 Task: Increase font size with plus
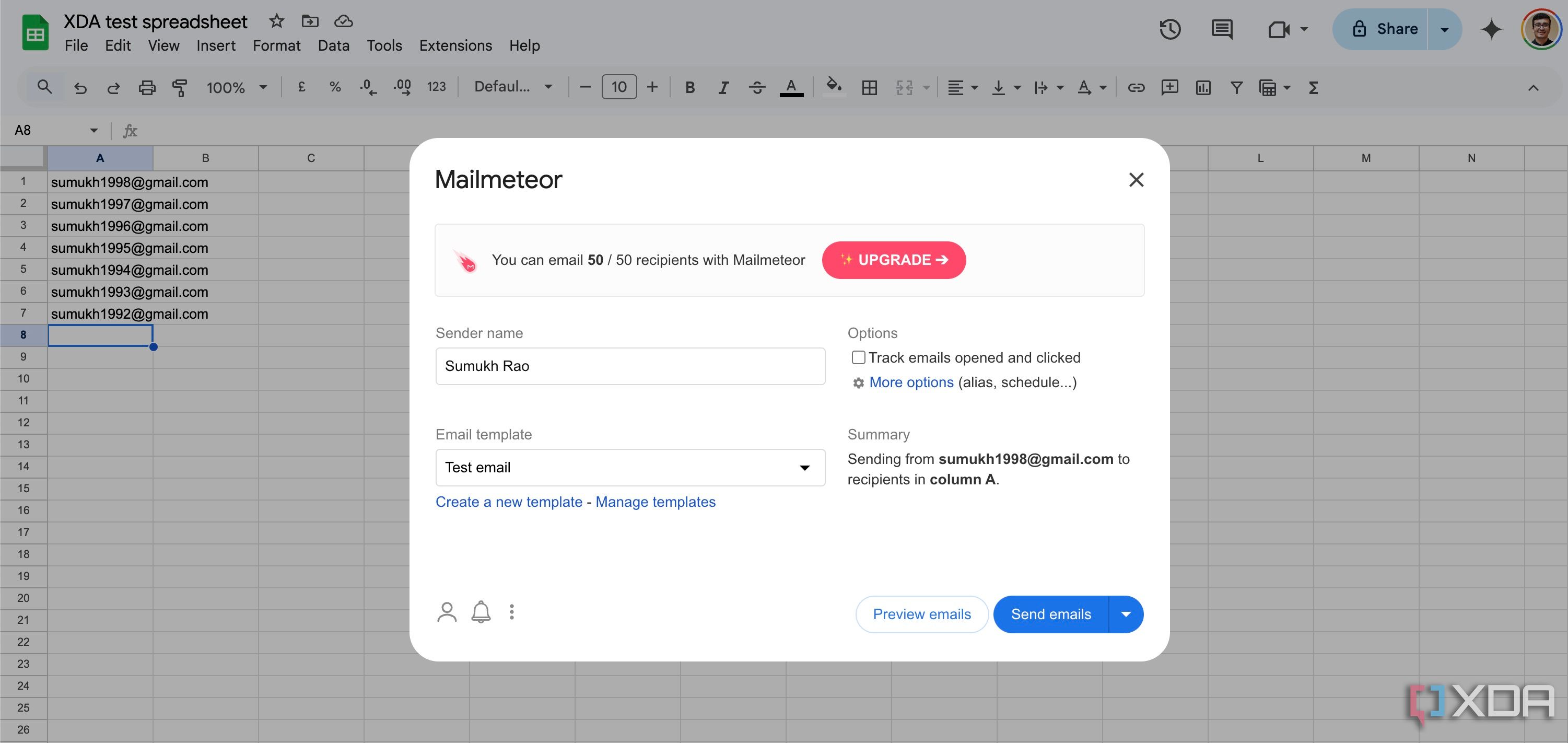click(652, 87)
